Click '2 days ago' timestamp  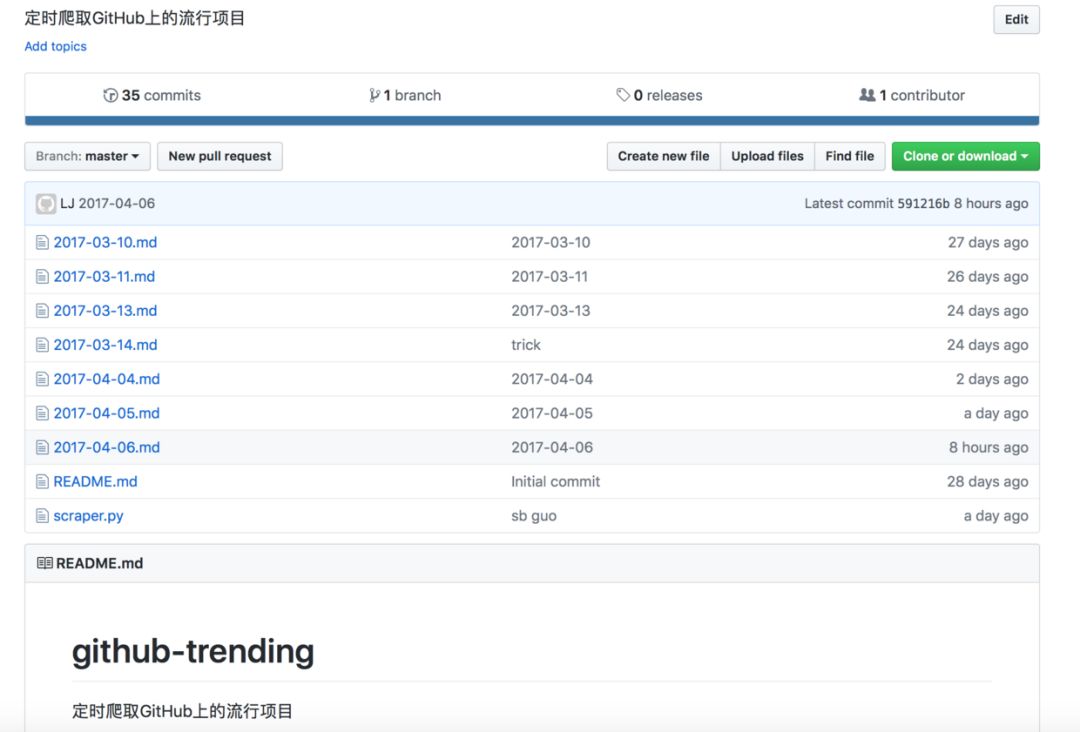pyautogui.click(x=992, y=379)
